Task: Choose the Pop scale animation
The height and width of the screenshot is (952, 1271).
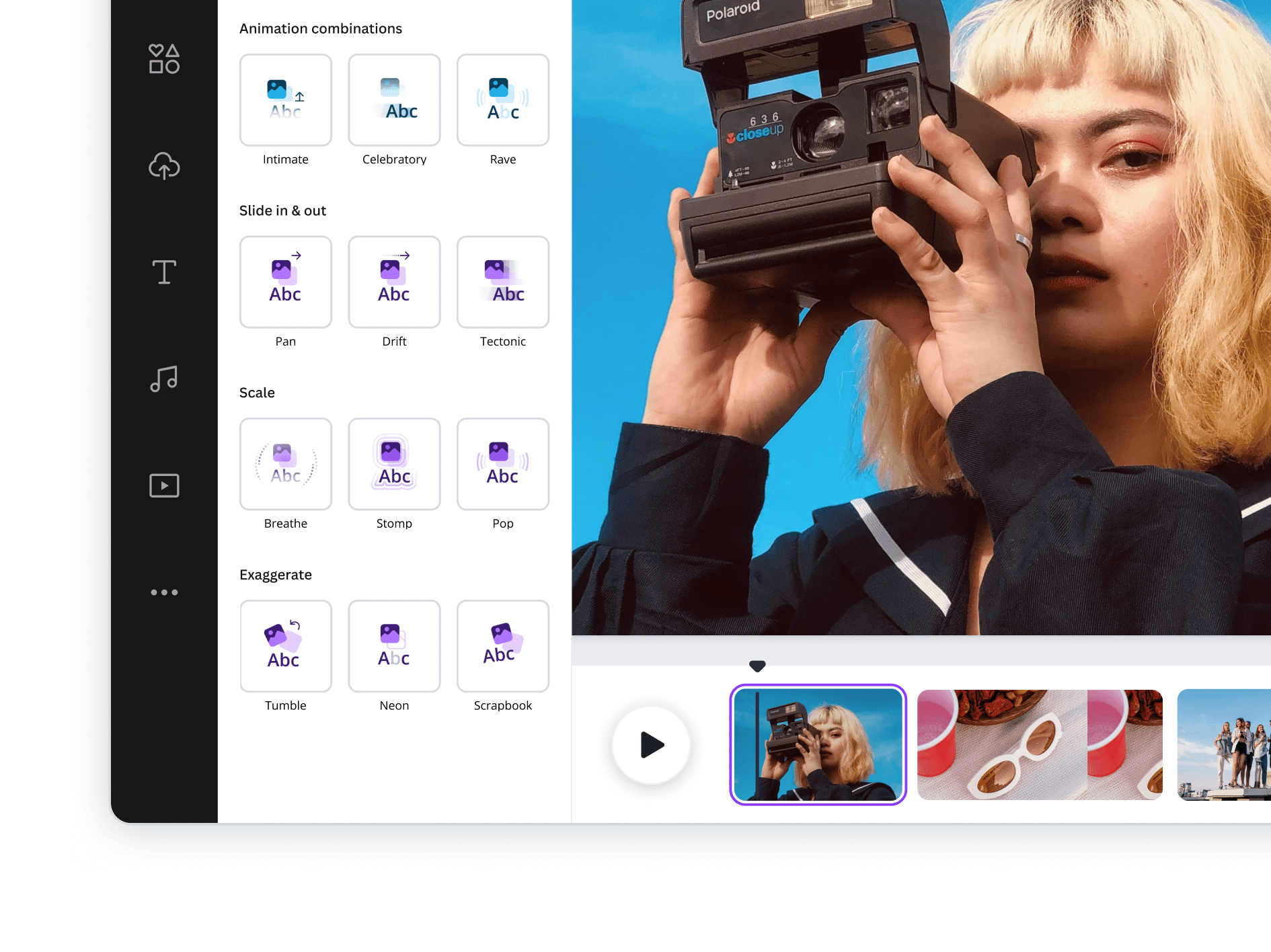Action: [502, 464]
